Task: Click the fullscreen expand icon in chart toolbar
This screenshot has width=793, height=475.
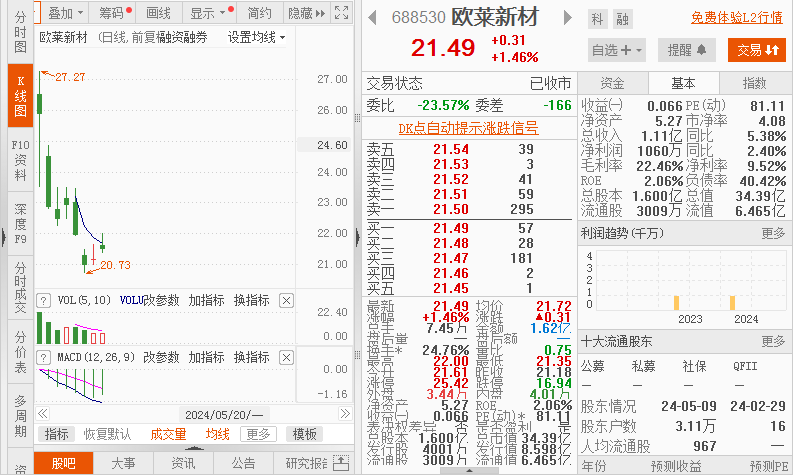Action: pyautogui.click(x=341, y=13)
